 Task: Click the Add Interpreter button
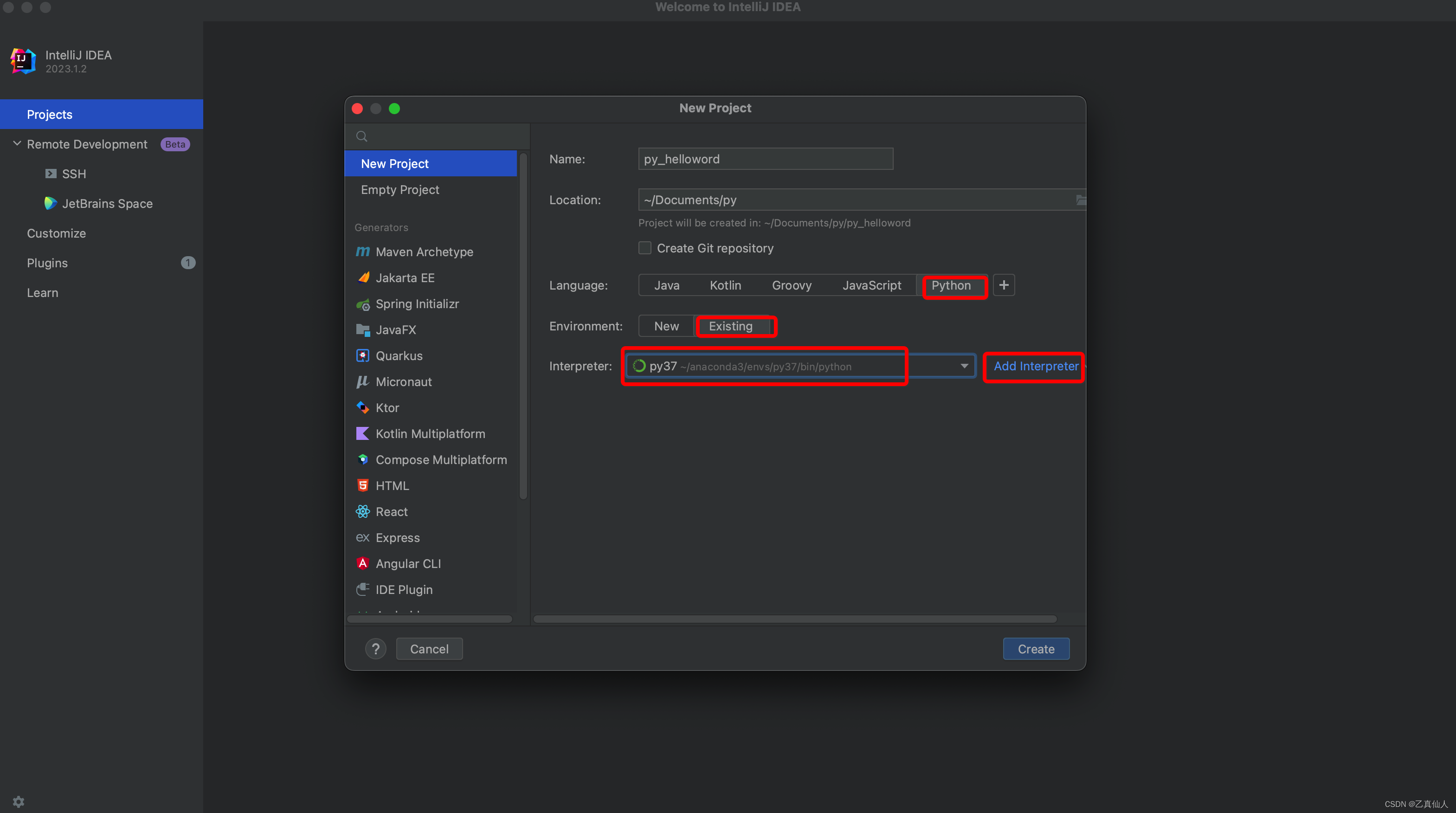1035,365
